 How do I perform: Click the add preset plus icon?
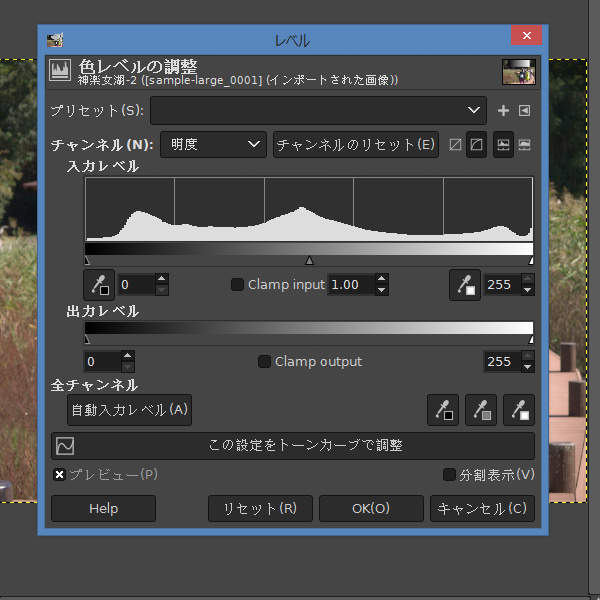pos(503,111)
